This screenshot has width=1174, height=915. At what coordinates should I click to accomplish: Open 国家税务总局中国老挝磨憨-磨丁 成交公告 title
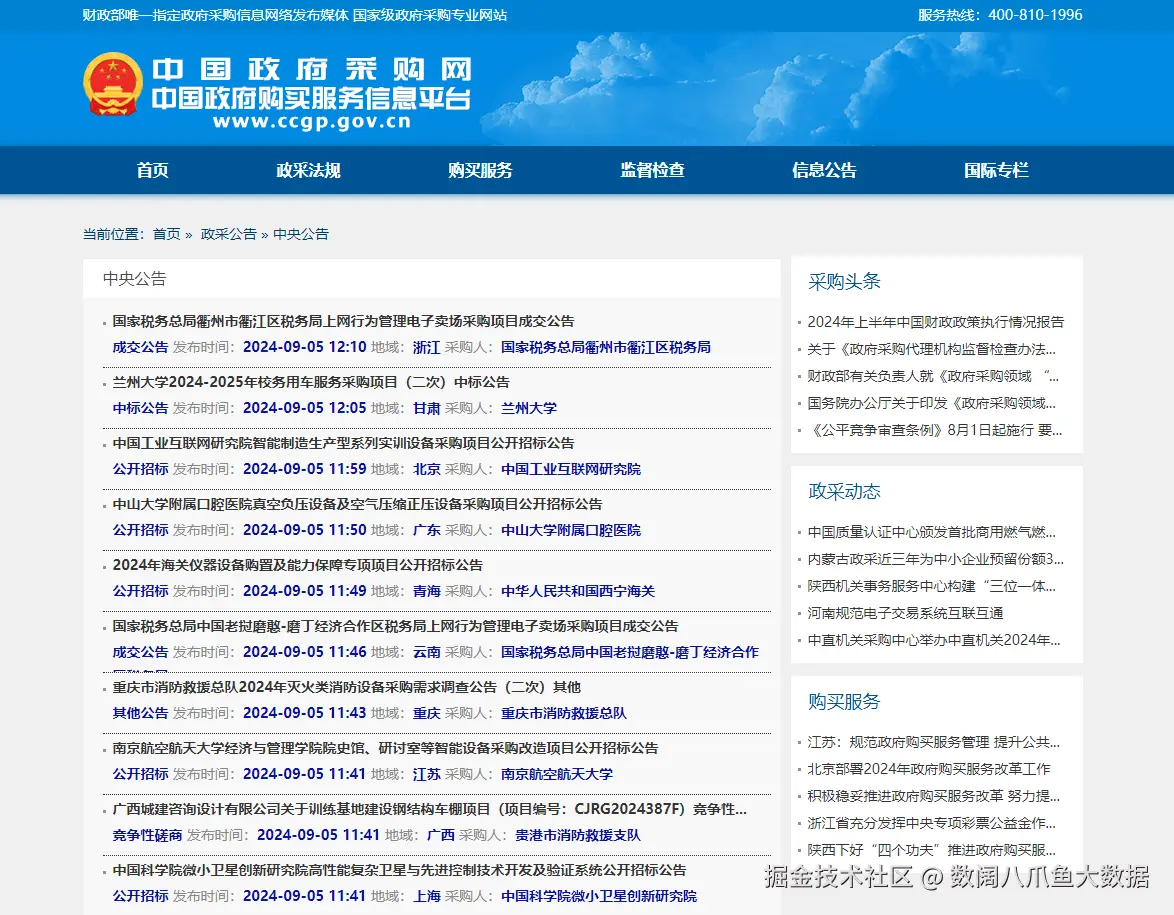(395, 626)
